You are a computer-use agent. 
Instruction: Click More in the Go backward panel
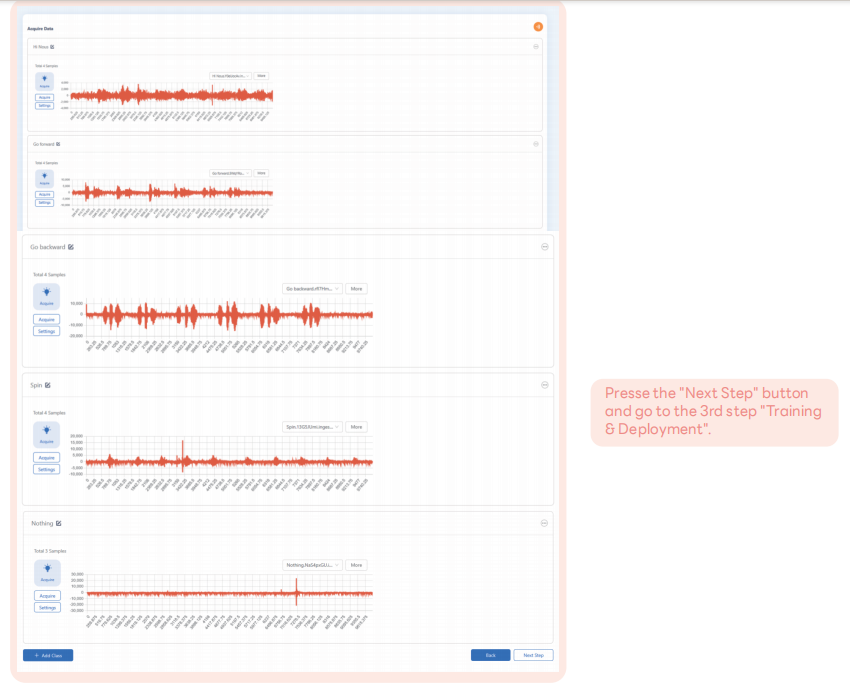pos(356,289)
